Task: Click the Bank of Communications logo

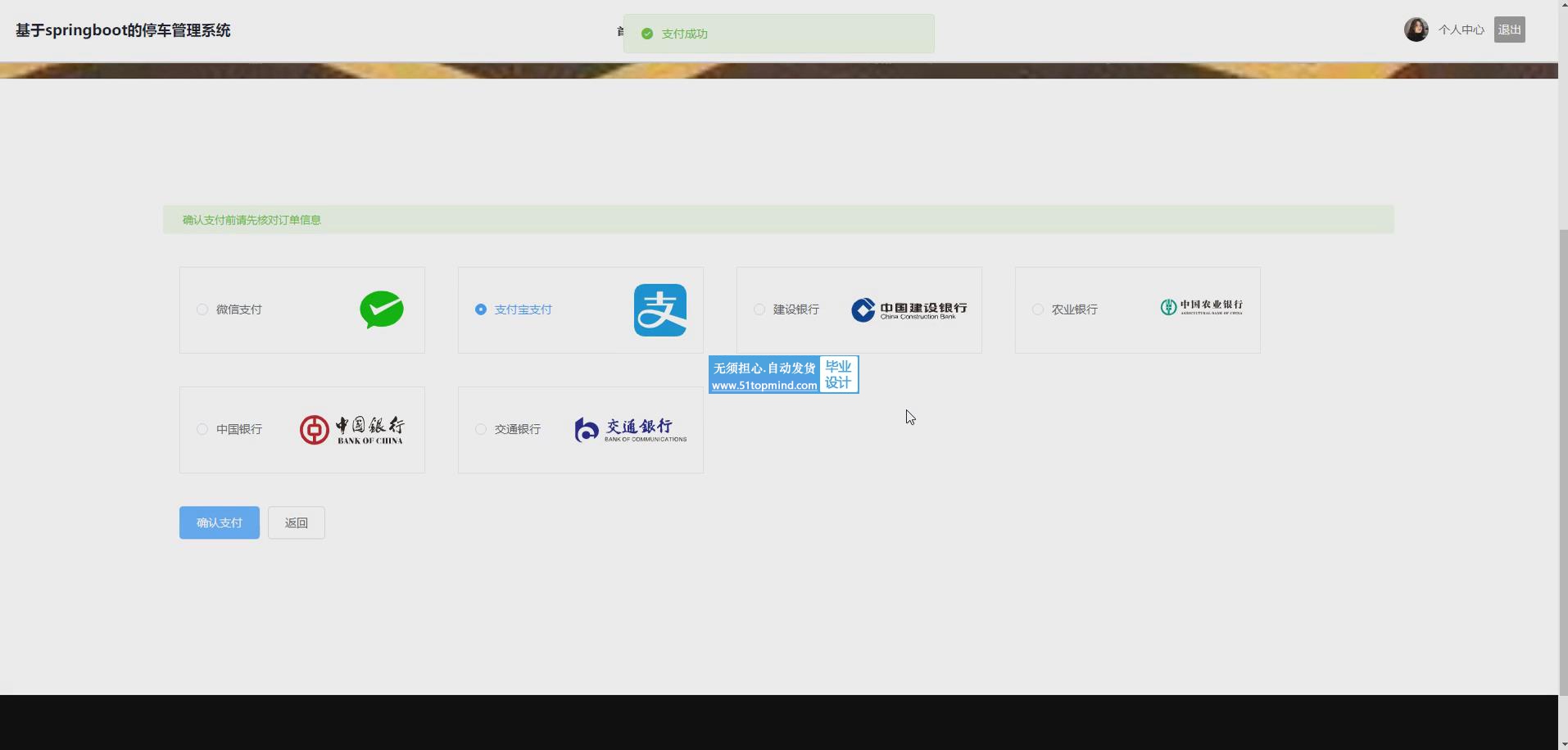Action: (631, 429)
